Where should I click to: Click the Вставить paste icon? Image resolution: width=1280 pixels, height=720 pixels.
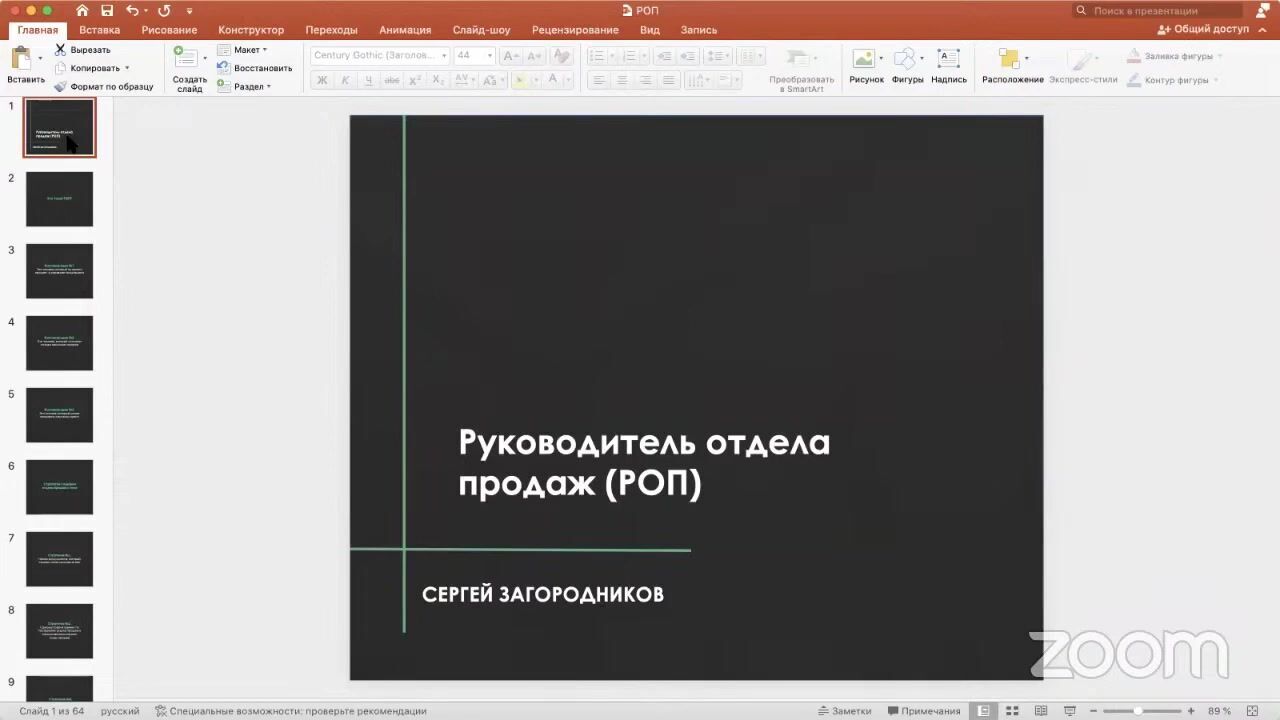coord(22,59)
